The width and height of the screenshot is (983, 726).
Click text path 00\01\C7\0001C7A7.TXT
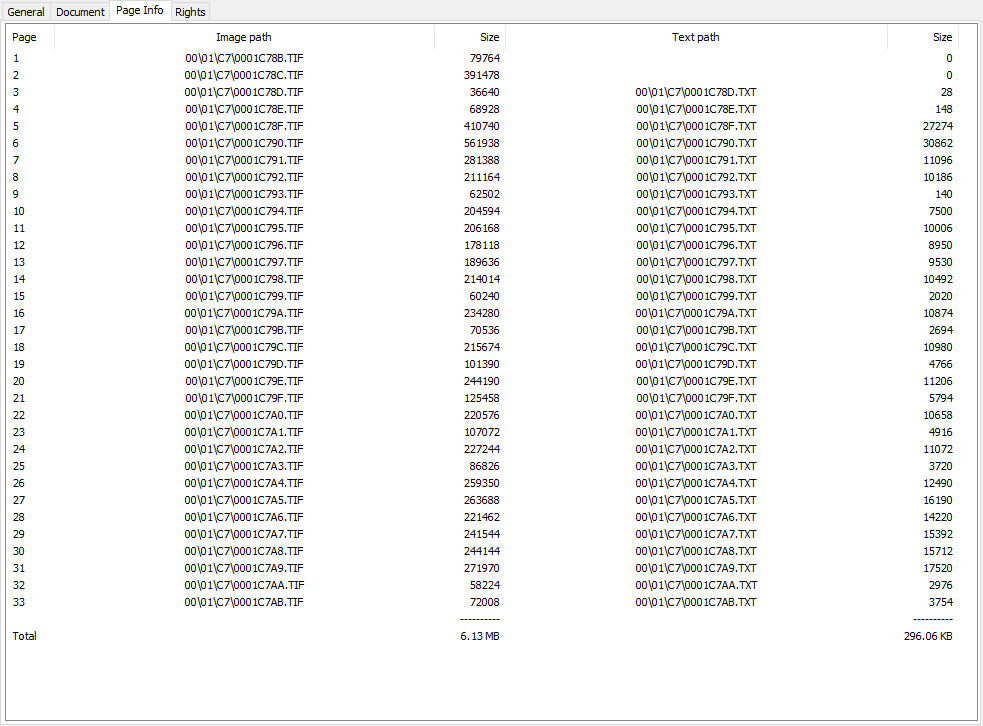coord(696,534)
